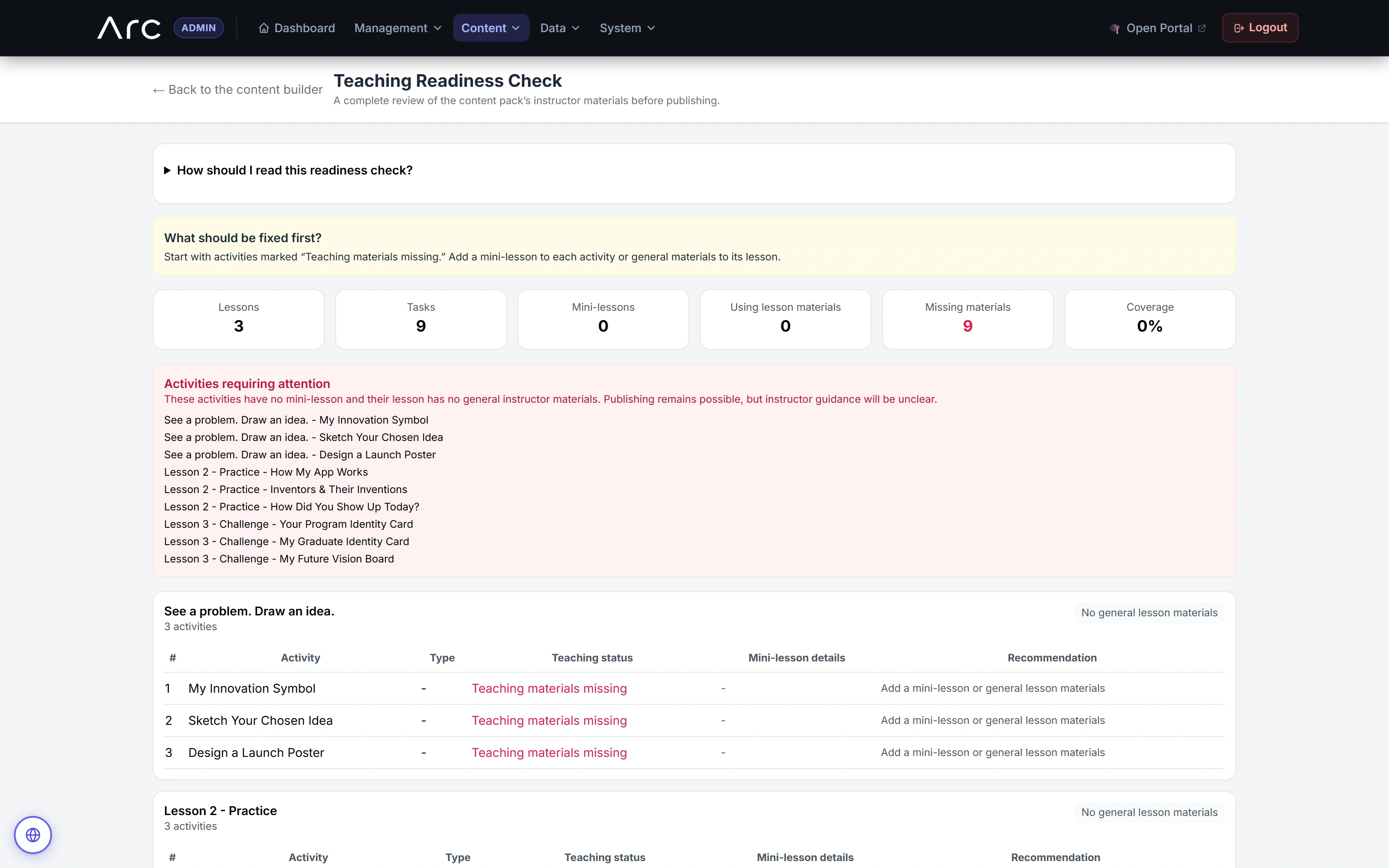1389x868 pixels.
Task: Click the Logout door icon
Action: tap(1239, 28)
